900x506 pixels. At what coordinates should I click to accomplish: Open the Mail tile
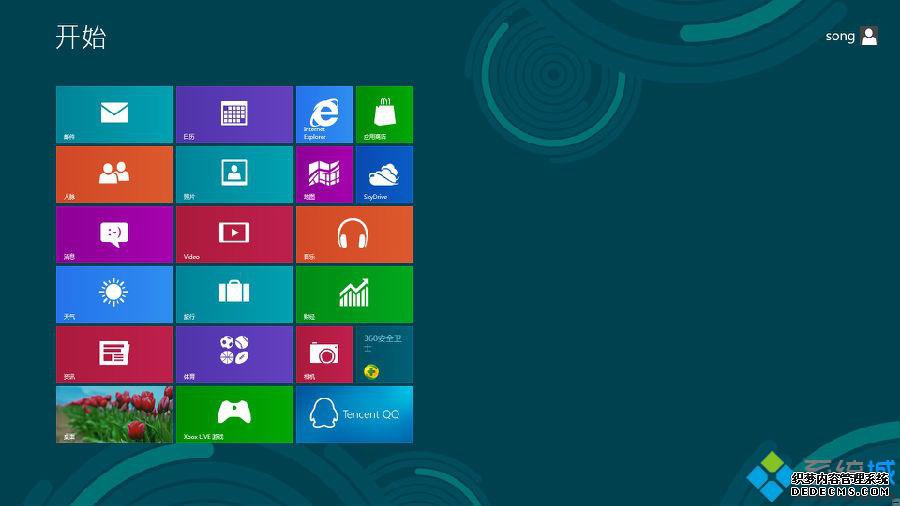[x=114, y=114]
